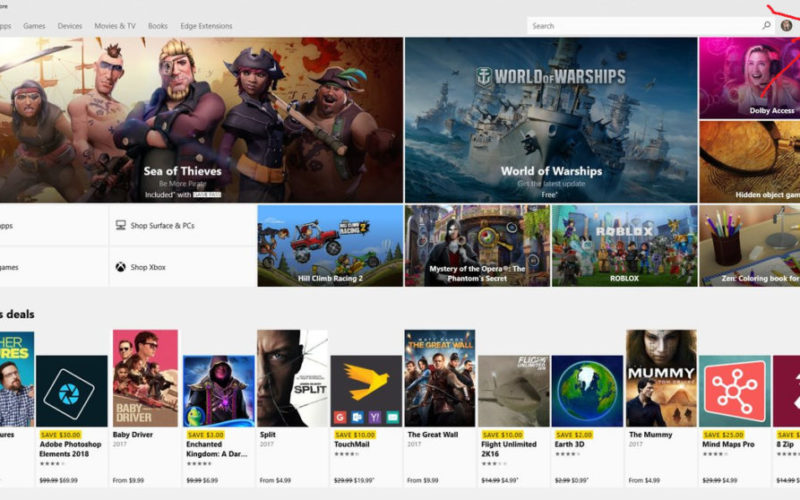
Task: Open the Mind Maps Pro app icon
Action: (734, 391)
